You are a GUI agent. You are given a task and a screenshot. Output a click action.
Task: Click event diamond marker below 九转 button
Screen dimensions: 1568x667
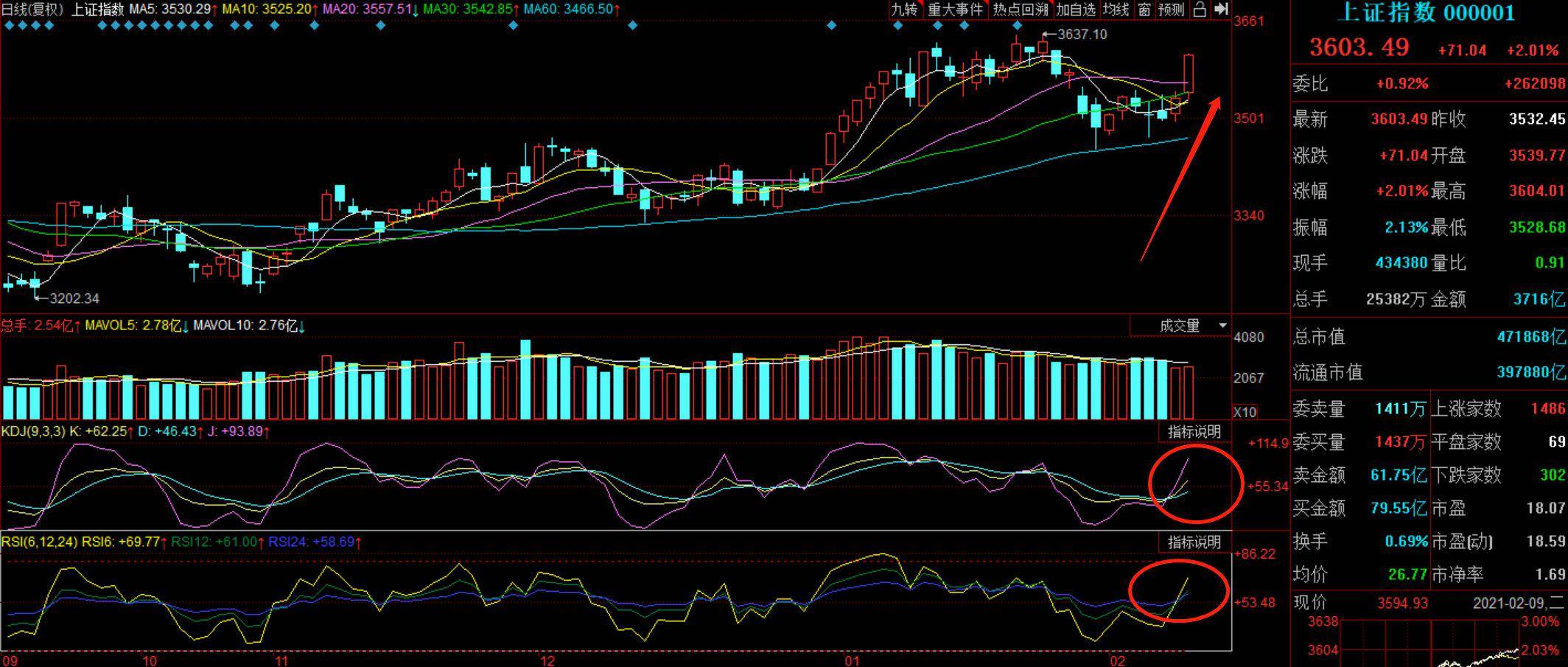click(897, 26)
